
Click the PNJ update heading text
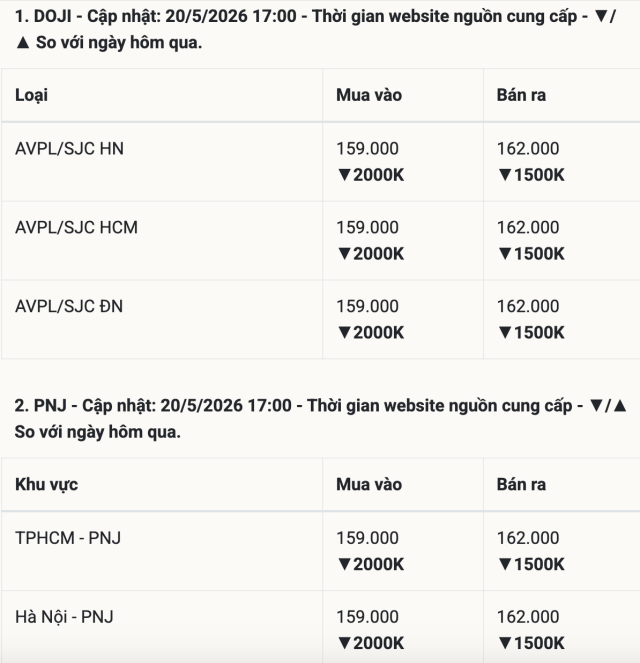pyautogui.click(x=320, y=419)
